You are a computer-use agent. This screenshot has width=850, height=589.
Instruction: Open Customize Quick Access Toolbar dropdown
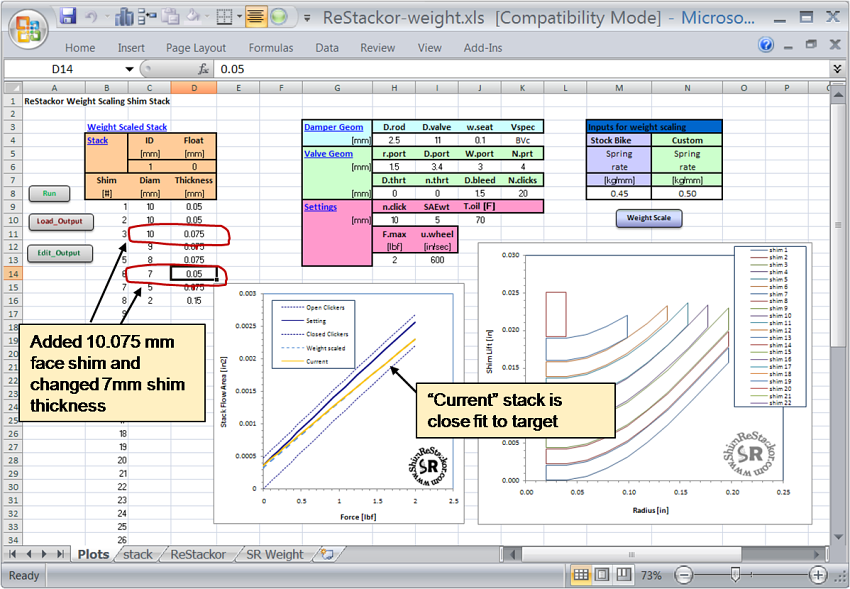(x=307, y=18)
